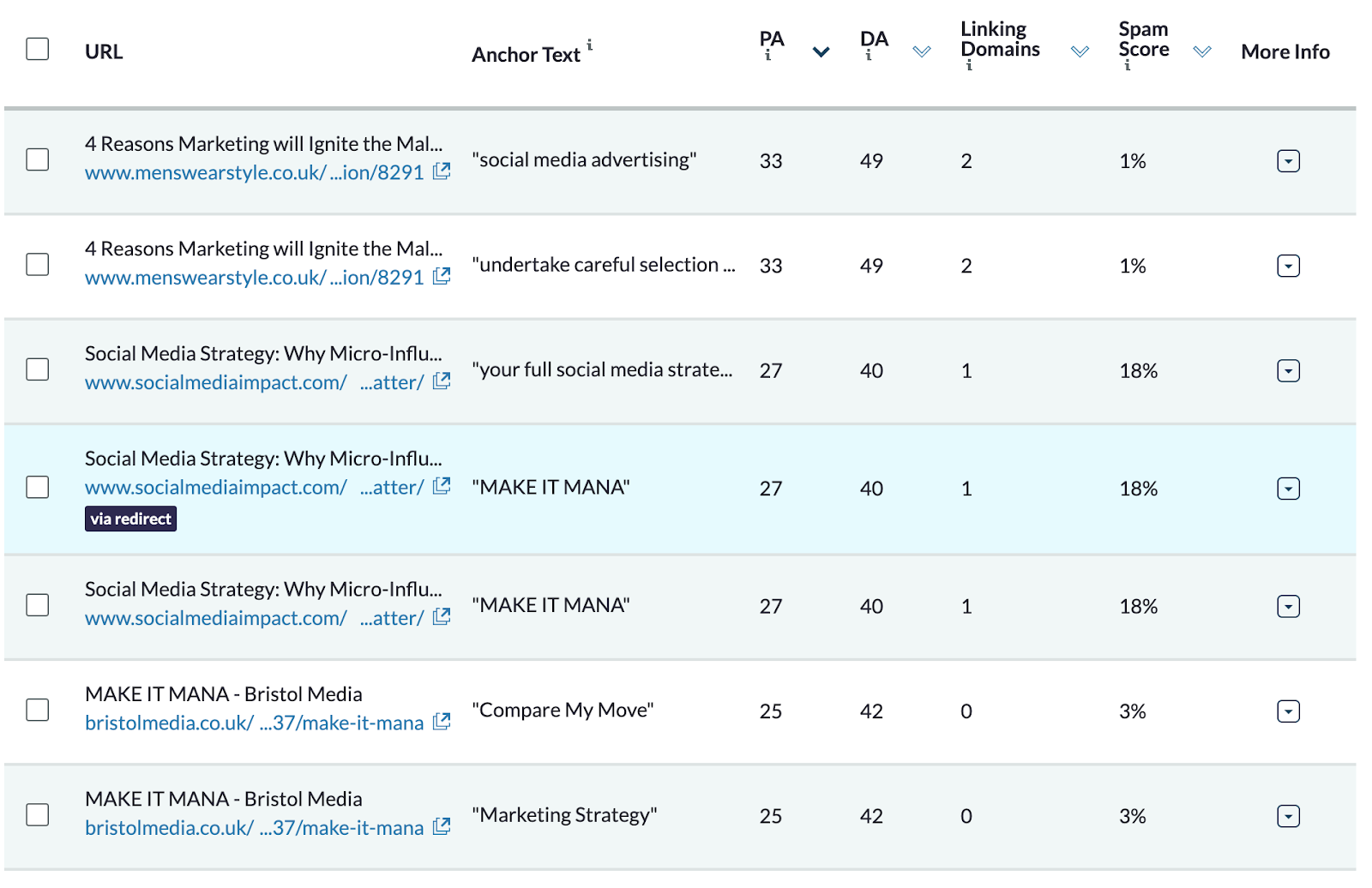Sort the table by DA chevron
The image size is (1372, 888).
[922, 52]
